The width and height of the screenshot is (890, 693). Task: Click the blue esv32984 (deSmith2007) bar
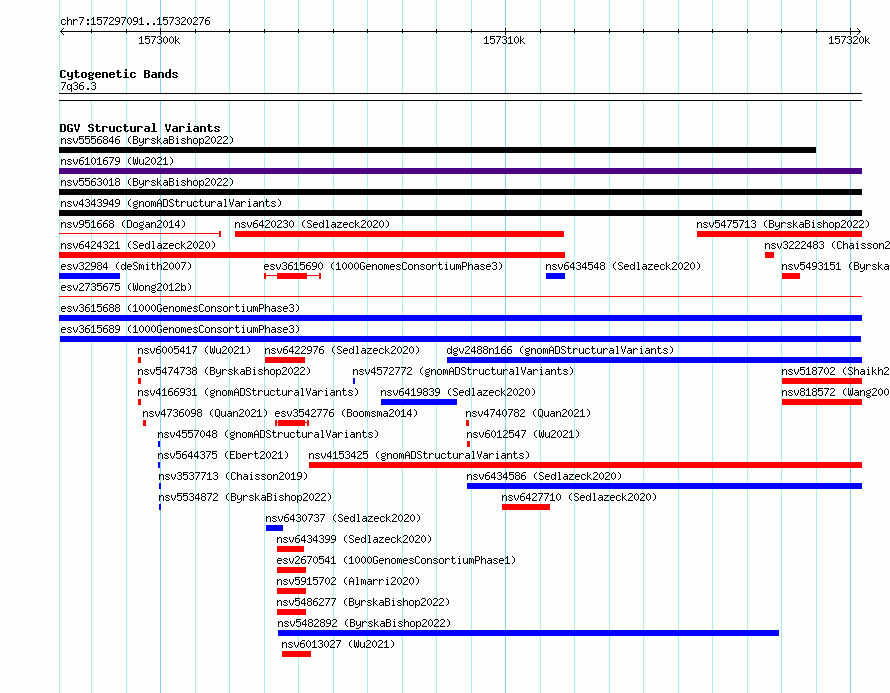click(89, 276)
